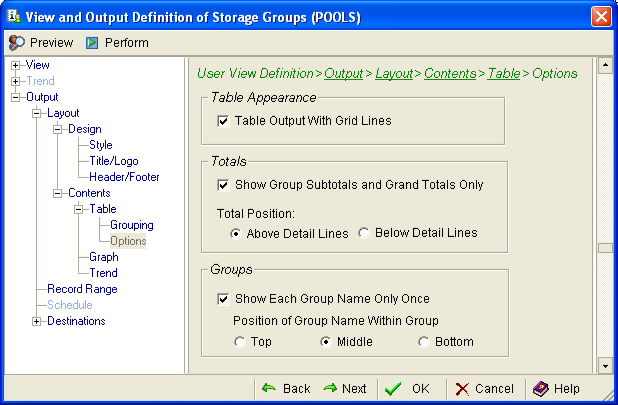Click the green Next arrow icon
Screen dimensions: 618x405
point(330,388)
